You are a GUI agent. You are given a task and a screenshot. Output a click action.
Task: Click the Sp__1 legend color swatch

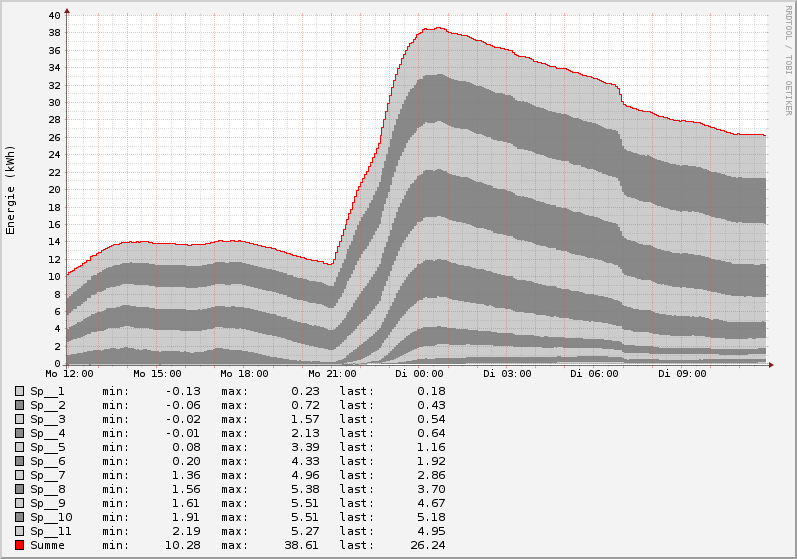point(19,391)
